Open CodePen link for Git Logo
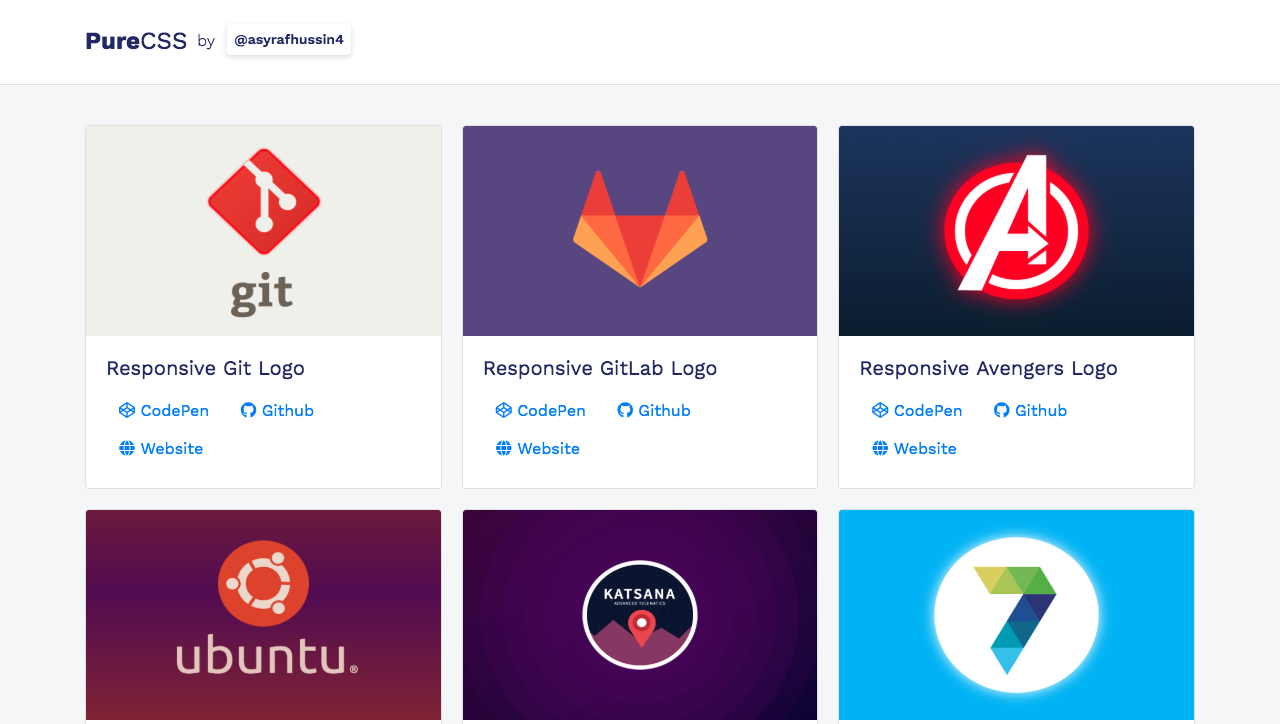1280x724 pixels. pos(164,410)
